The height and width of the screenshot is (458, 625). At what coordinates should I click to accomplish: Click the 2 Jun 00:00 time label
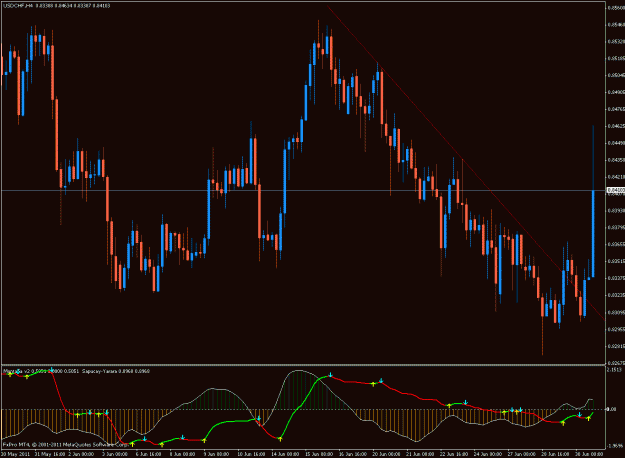pyautogui.click(x=81, y=454)
